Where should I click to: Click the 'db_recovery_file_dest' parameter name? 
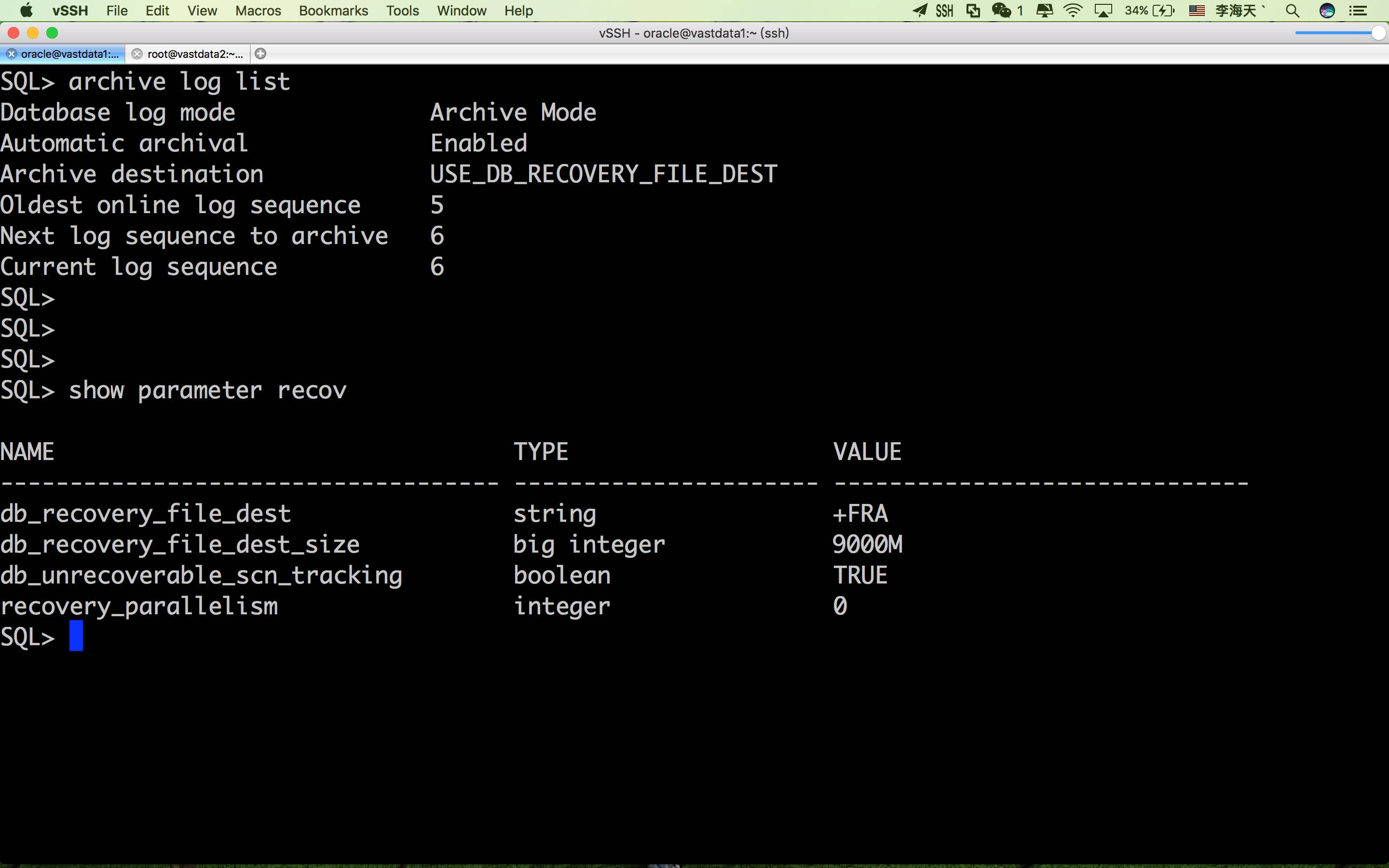click(146, 514)
